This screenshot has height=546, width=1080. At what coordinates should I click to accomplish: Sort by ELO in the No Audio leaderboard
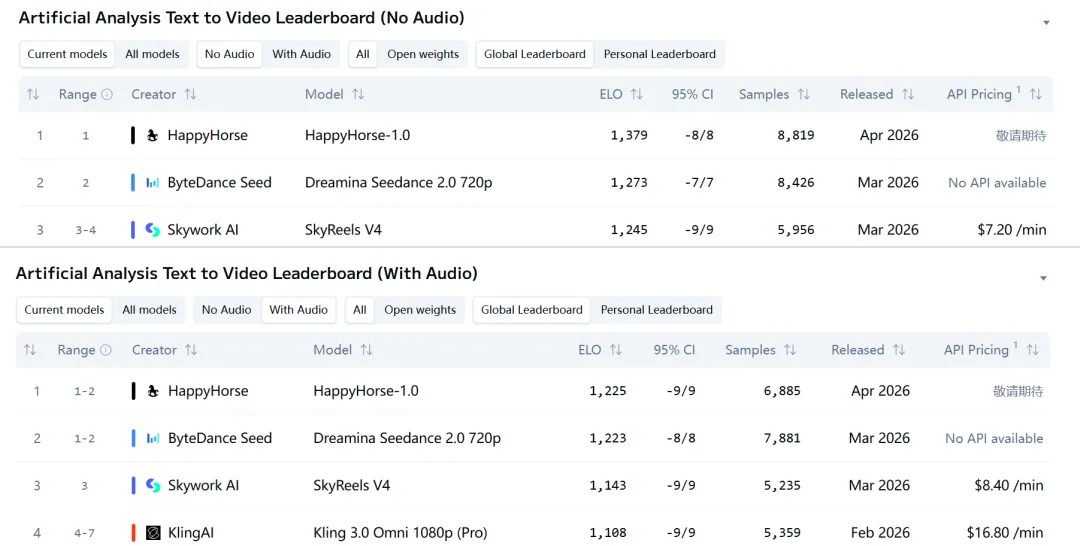point(635,94)
